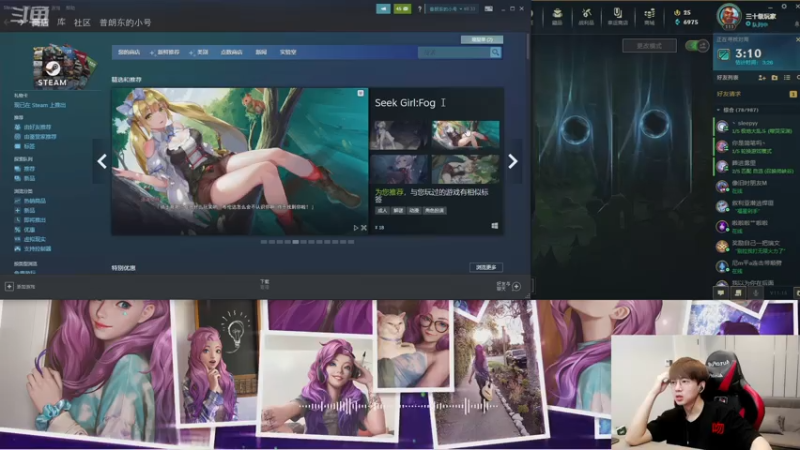Viewport: 800px width, 450px height.
Task: Click second Seek Girl screenshot thumbnail
Action: coord(465,135)
